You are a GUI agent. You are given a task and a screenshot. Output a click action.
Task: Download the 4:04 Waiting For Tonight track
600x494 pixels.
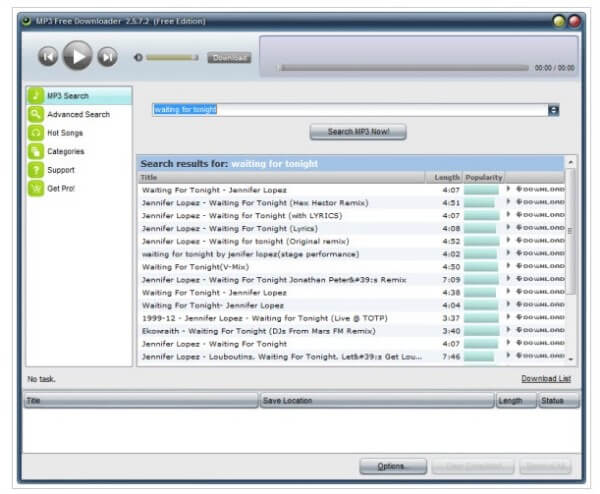(x=540, y=304)
